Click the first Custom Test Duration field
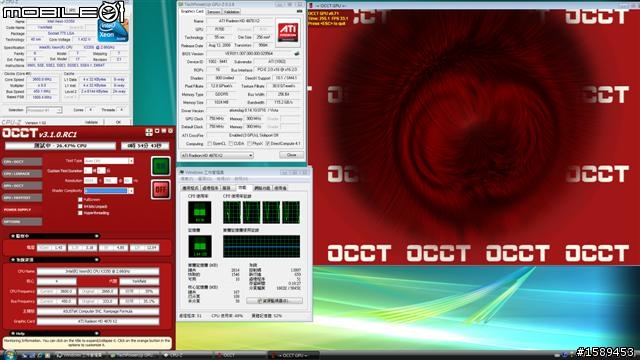Viewport: 640px width, 360px height. 88,171
